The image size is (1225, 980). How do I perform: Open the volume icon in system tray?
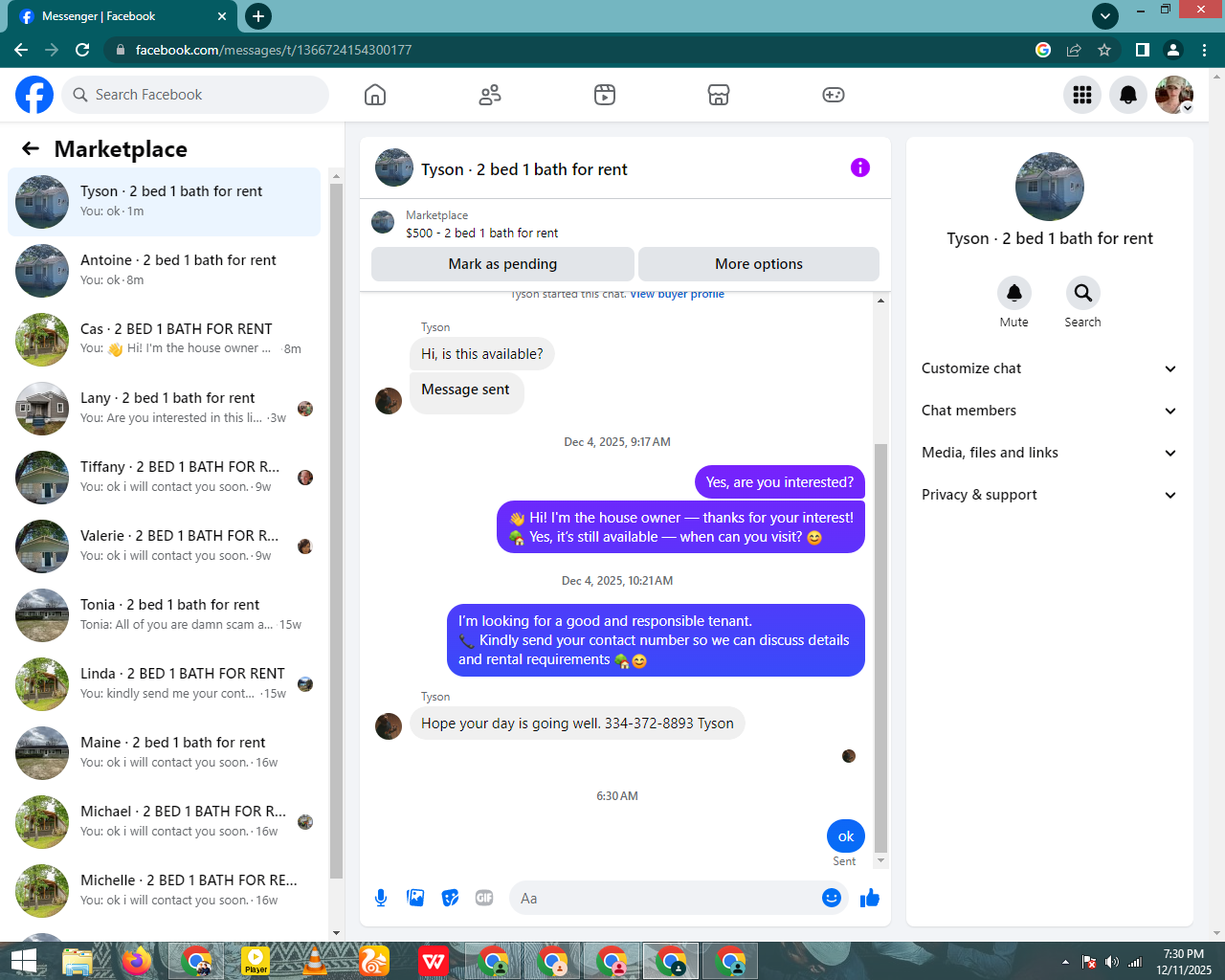1111,962
